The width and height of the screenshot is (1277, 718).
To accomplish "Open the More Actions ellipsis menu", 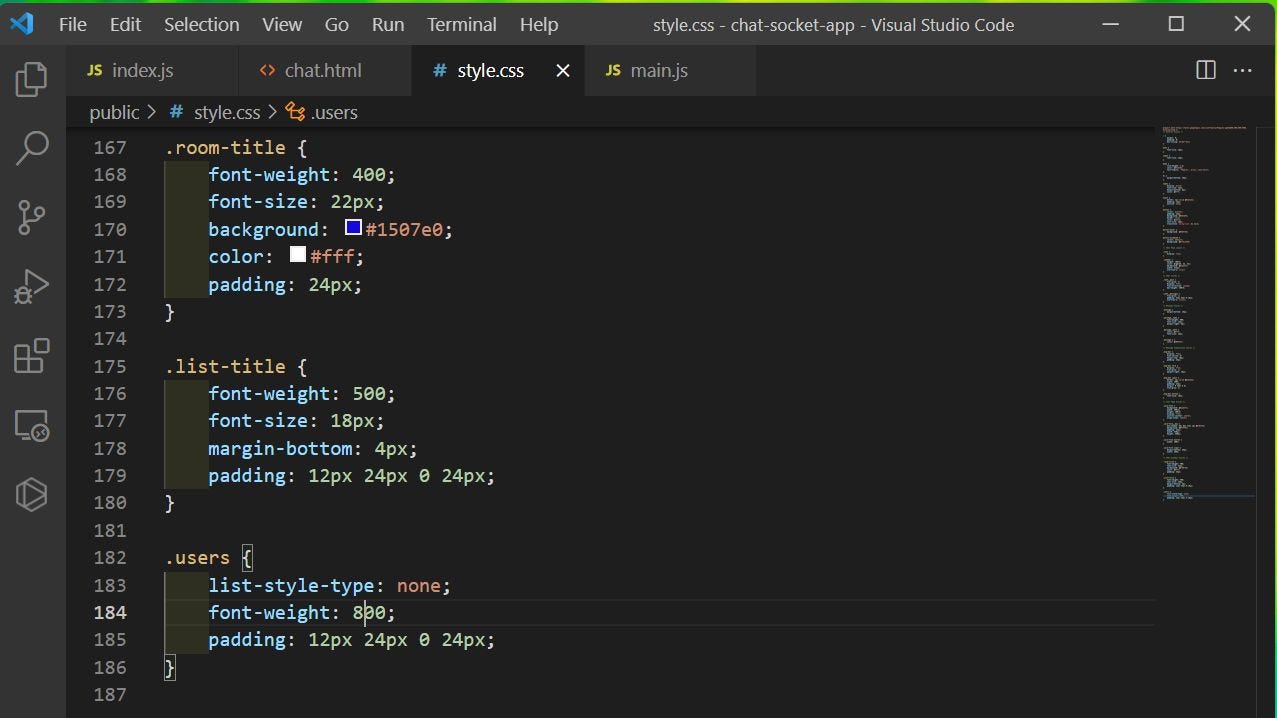I will point(1242,70).
